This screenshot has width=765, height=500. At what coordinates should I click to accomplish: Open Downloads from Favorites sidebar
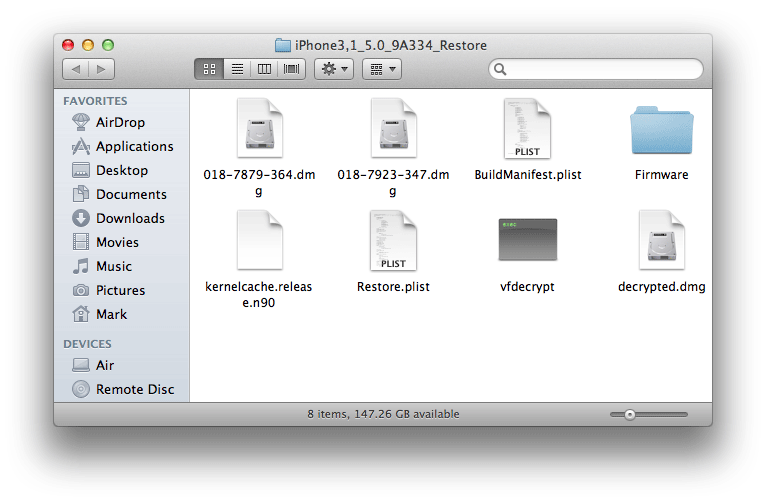(130, 218)
